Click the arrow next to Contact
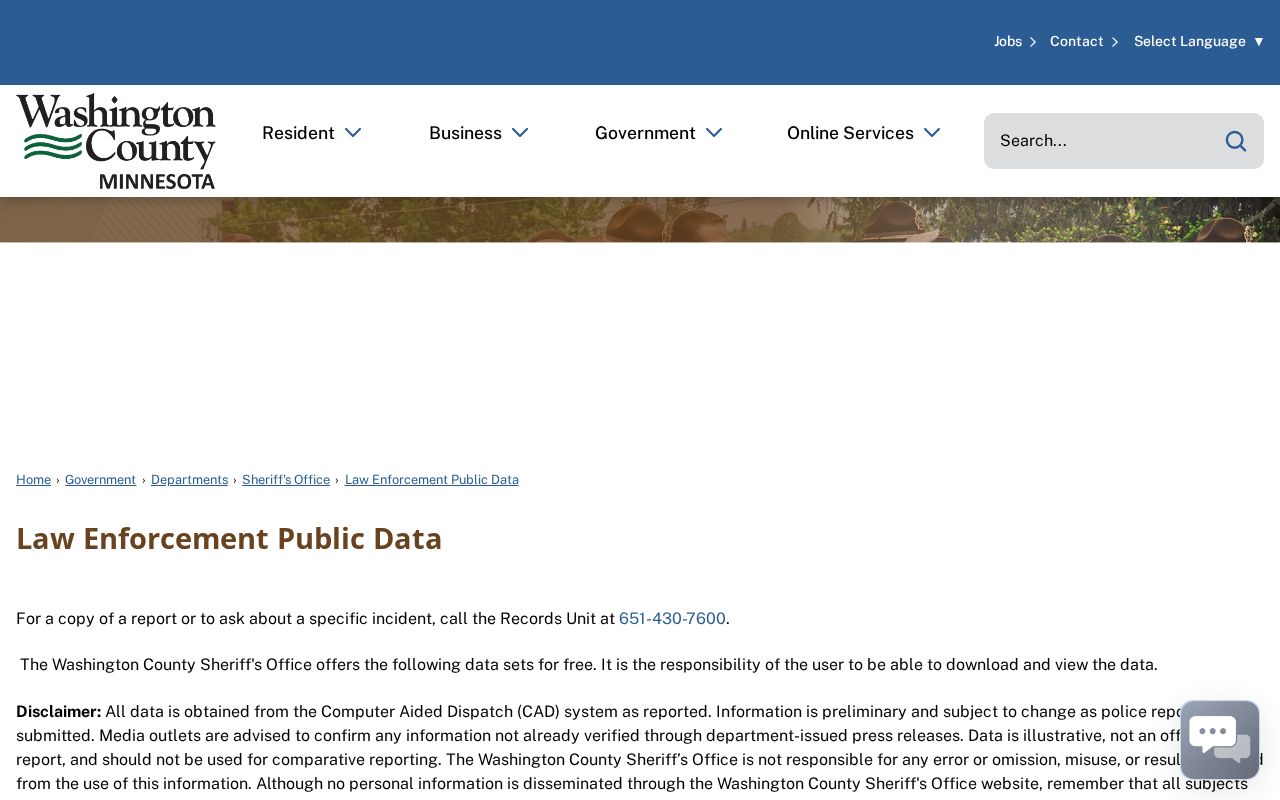The height and width of the screenshot is (800, 1280). (x=1115, y=42)
